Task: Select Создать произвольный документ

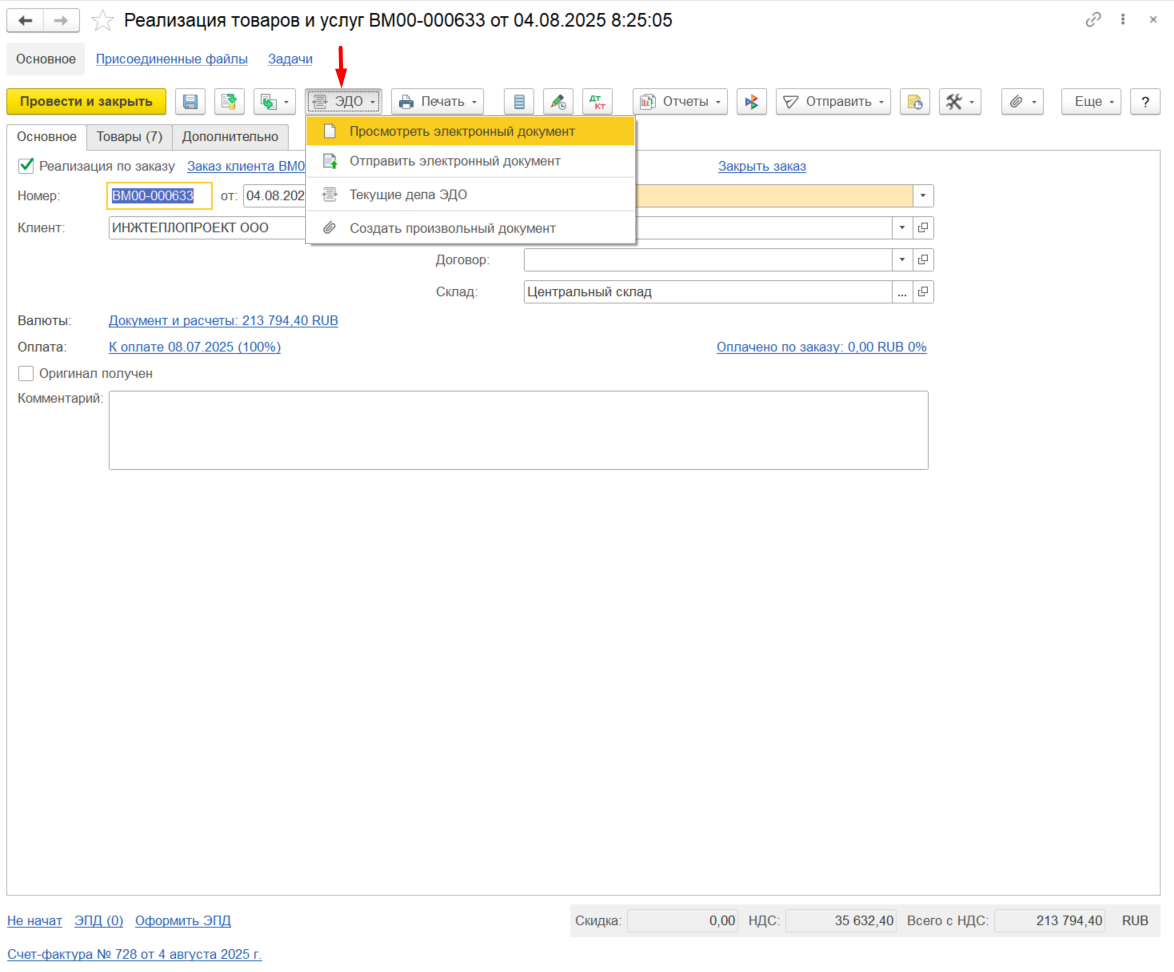Action: click(x=471, y=228)
